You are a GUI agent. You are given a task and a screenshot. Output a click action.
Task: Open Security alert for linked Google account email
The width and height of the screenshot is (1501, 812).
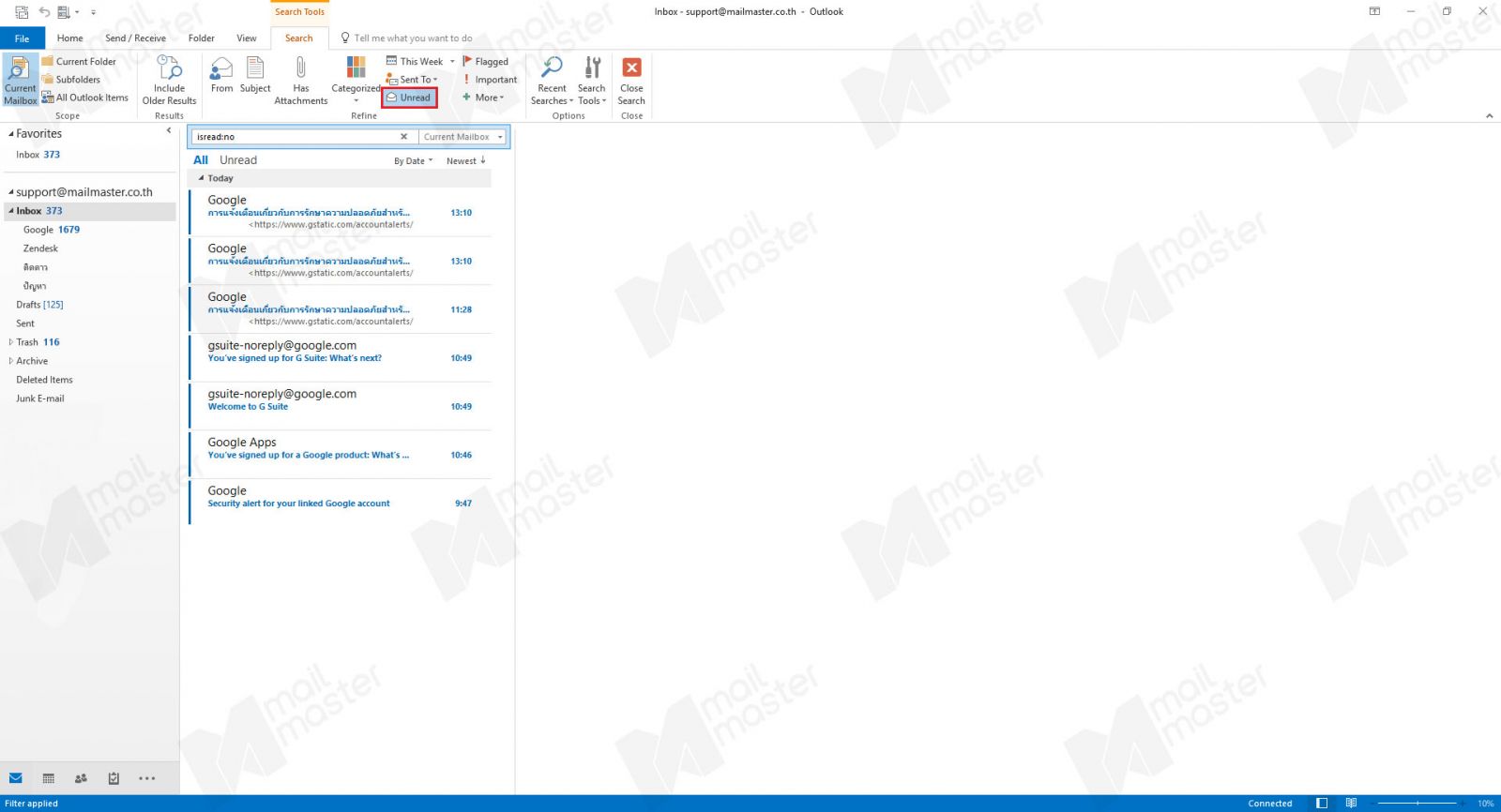pyautogui.click(x=341, y=503)
